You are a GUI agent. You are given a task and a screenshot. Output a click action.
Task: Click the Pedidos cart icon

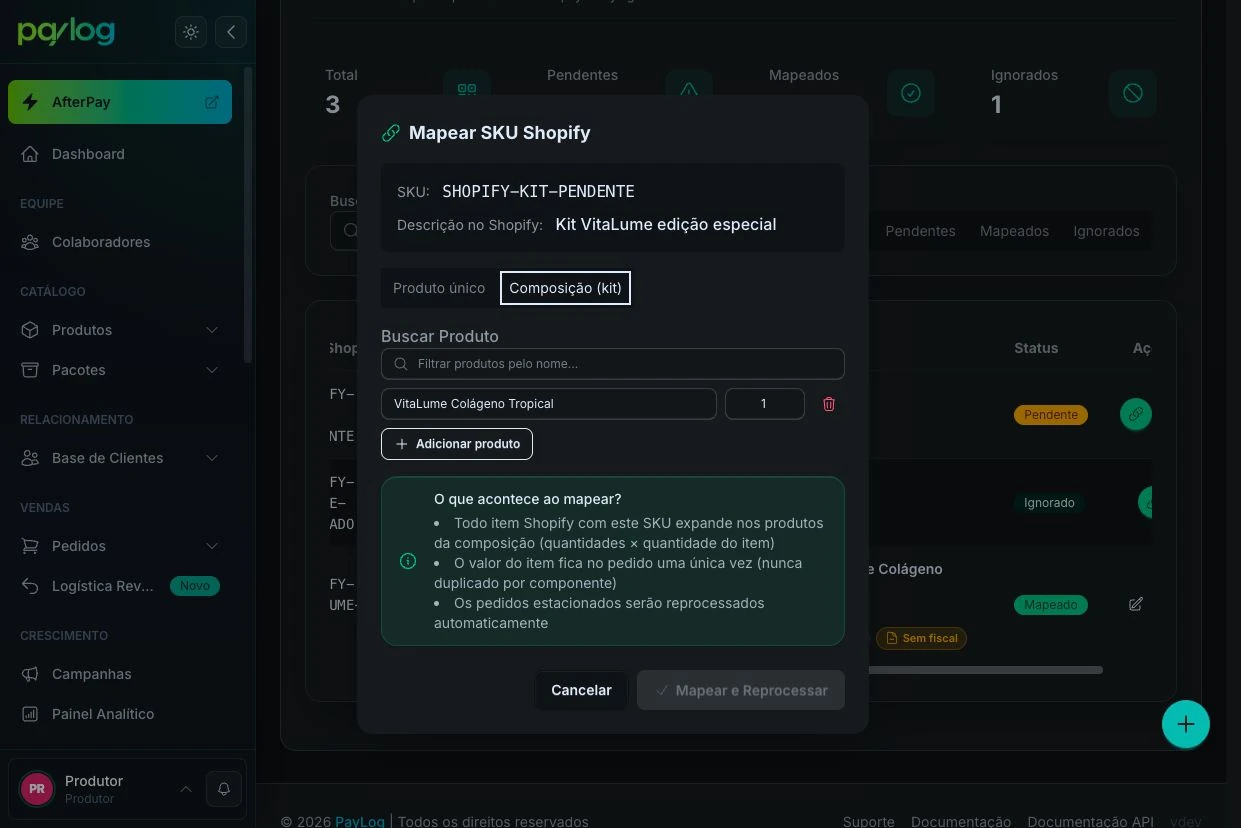[x=31, y=546]
